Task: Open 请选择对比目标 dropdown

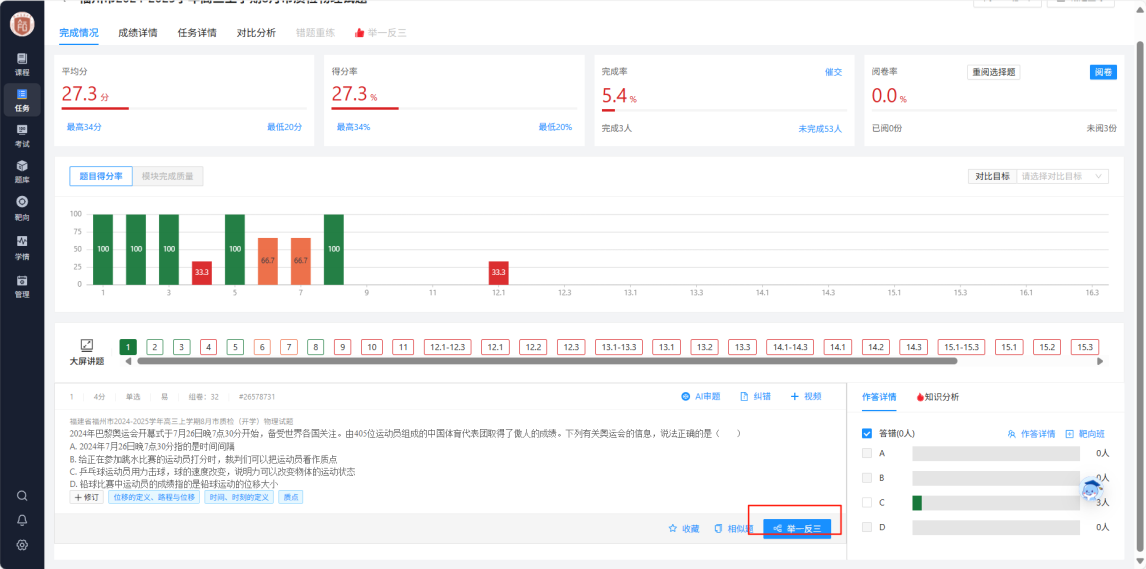Action: pos(1063,176)
